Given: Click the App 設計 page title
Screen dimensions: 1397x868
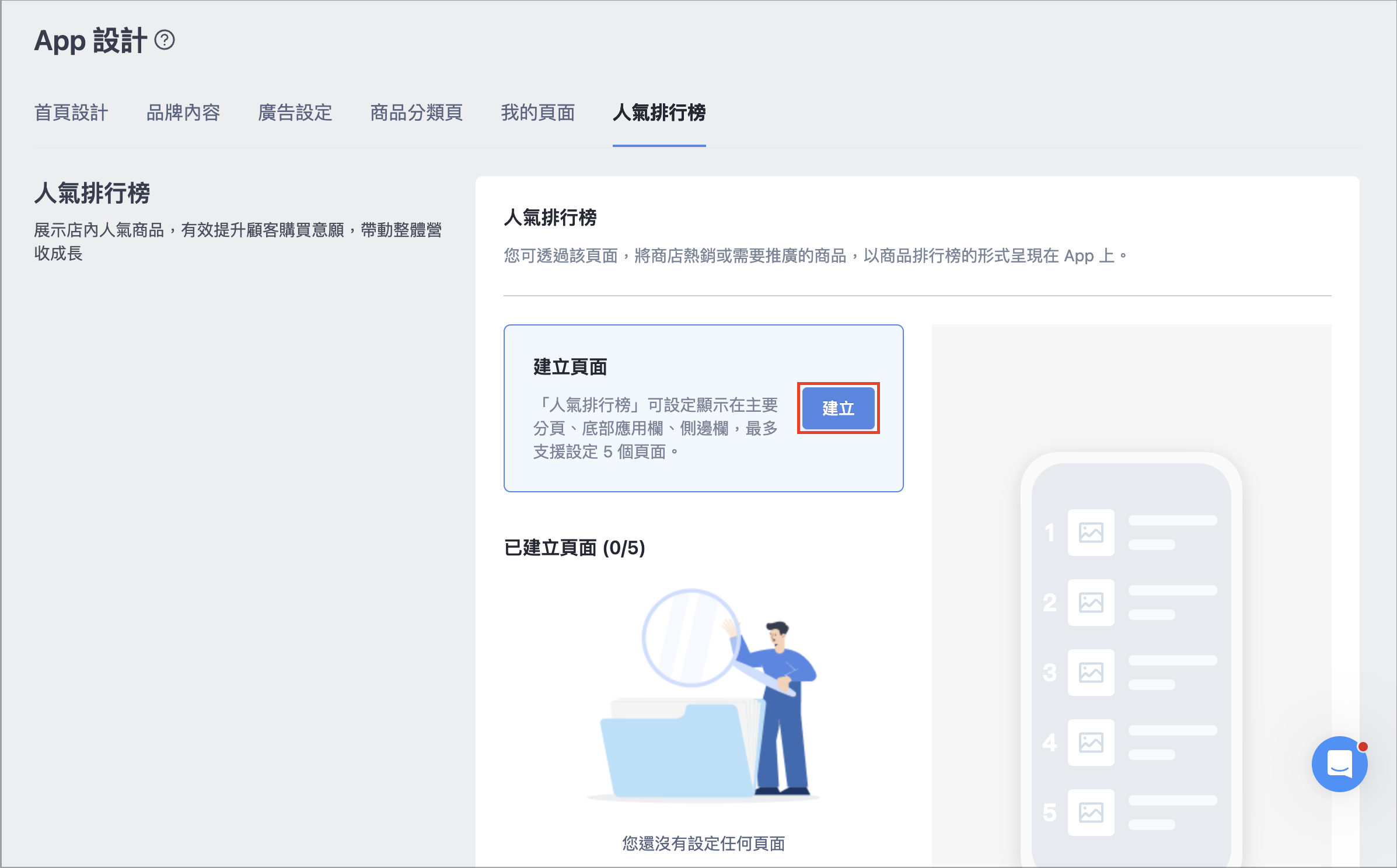Looking at the screenshot, I should [x=90, y=41].
